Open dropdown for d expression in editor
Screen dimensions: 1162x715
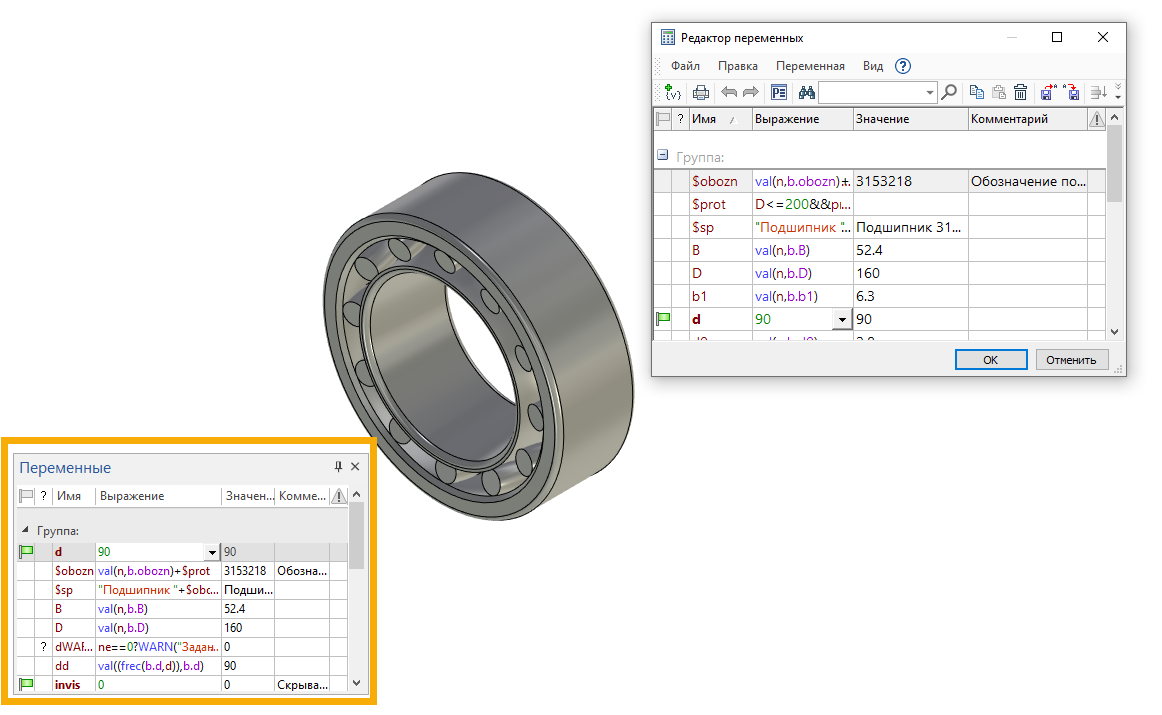(841, 320)
